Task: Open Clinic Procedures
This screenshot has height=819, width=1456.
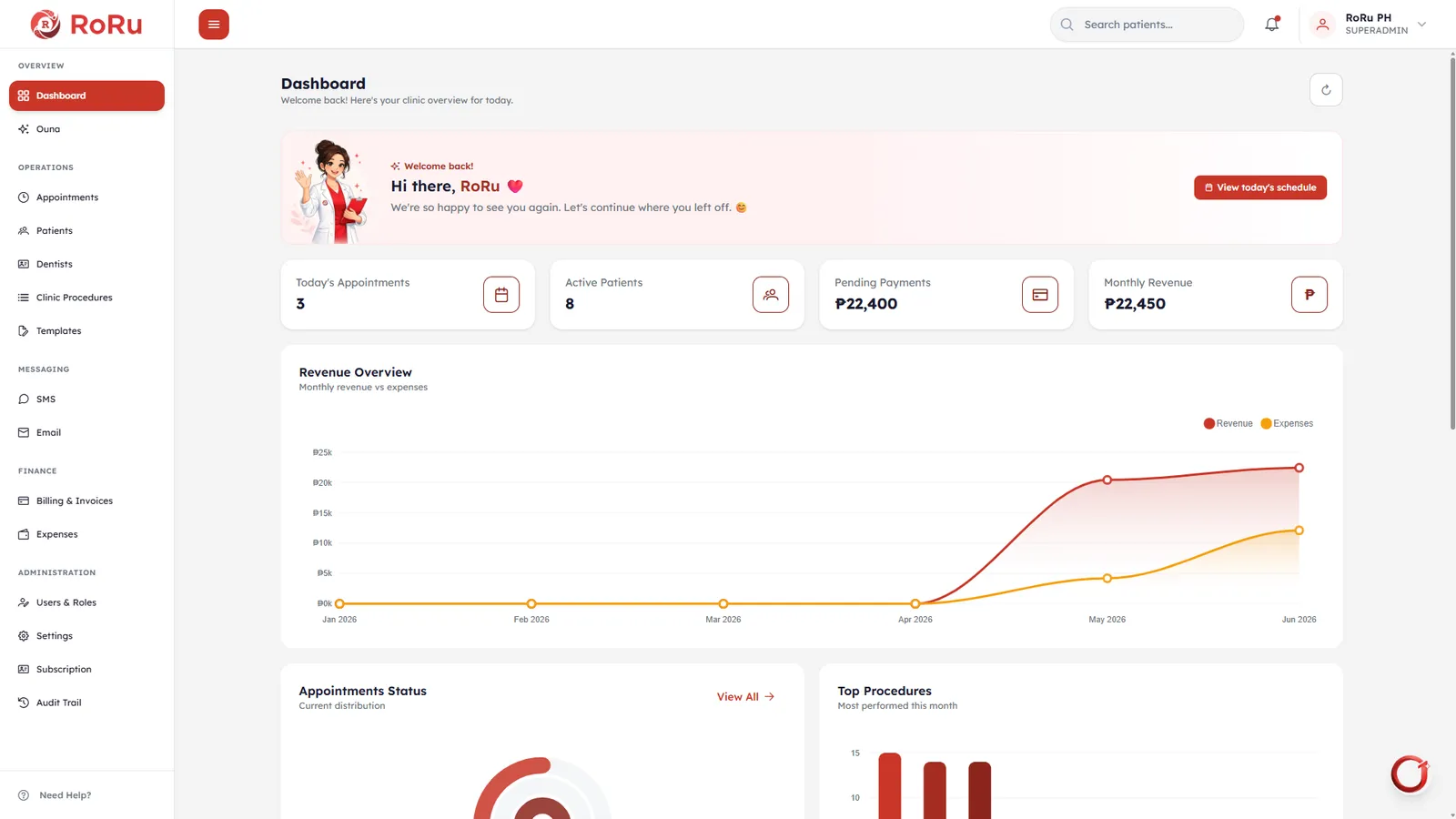Action: click(x=86, y=298)
